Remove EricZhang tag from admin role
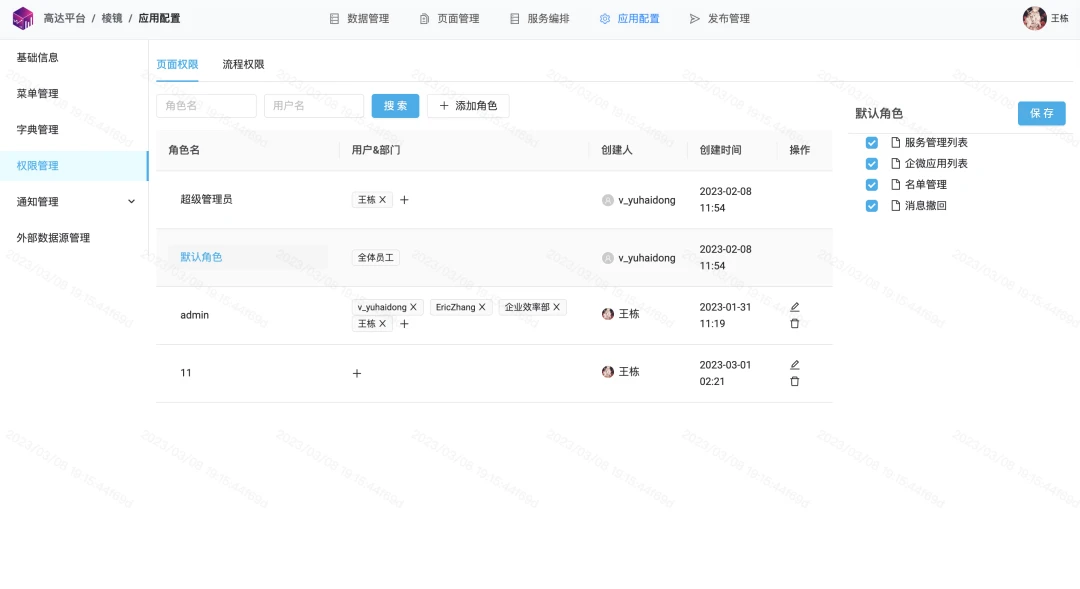The image size is (1080, 589). coord(482,307)
